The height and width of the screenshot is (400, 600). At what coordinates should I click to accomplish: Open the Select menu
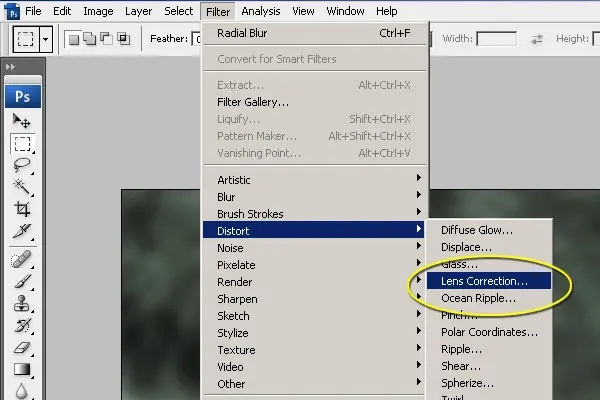[x=178, y=11]
